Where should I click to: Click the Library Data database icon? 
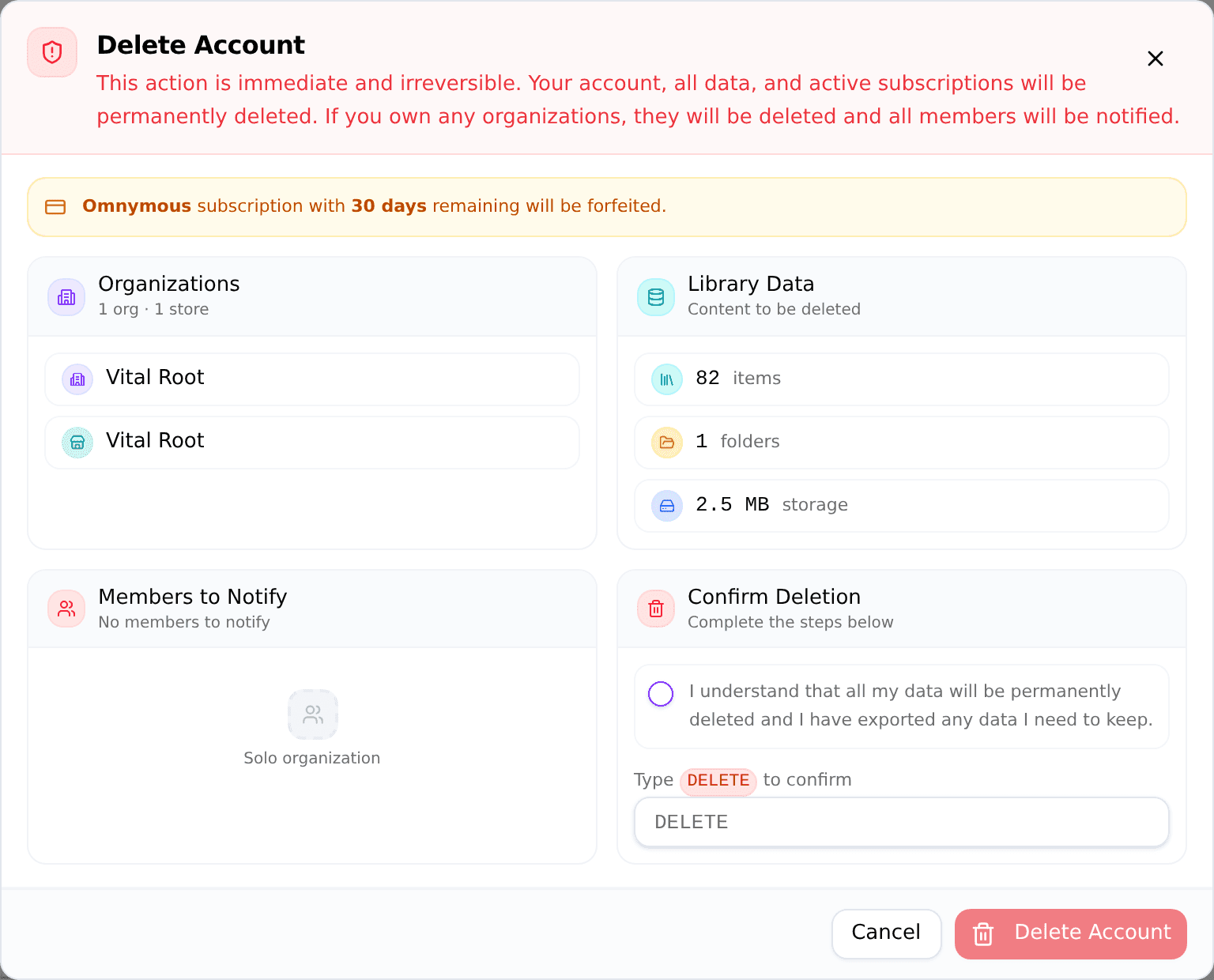[x=656, y=297]
